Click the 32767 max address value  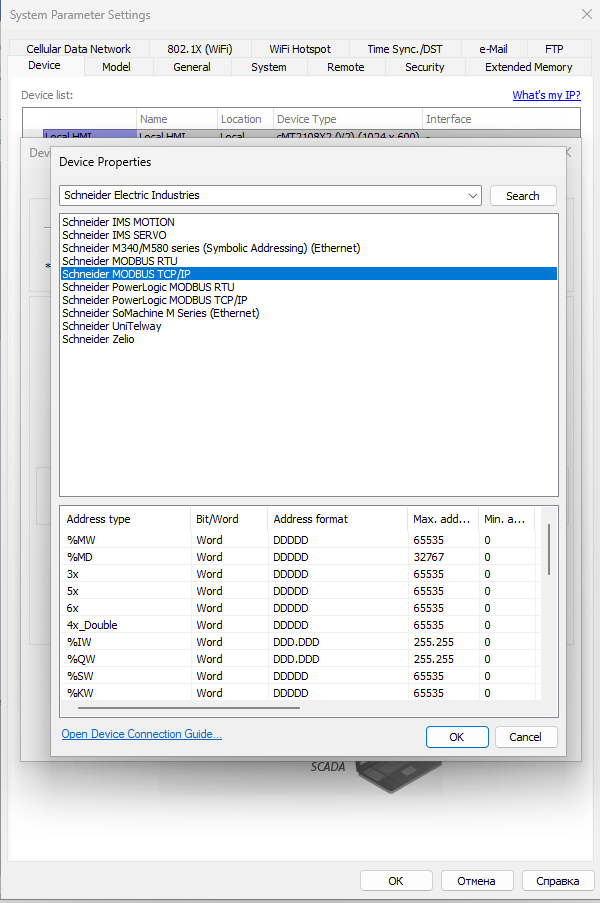(429, 557)
